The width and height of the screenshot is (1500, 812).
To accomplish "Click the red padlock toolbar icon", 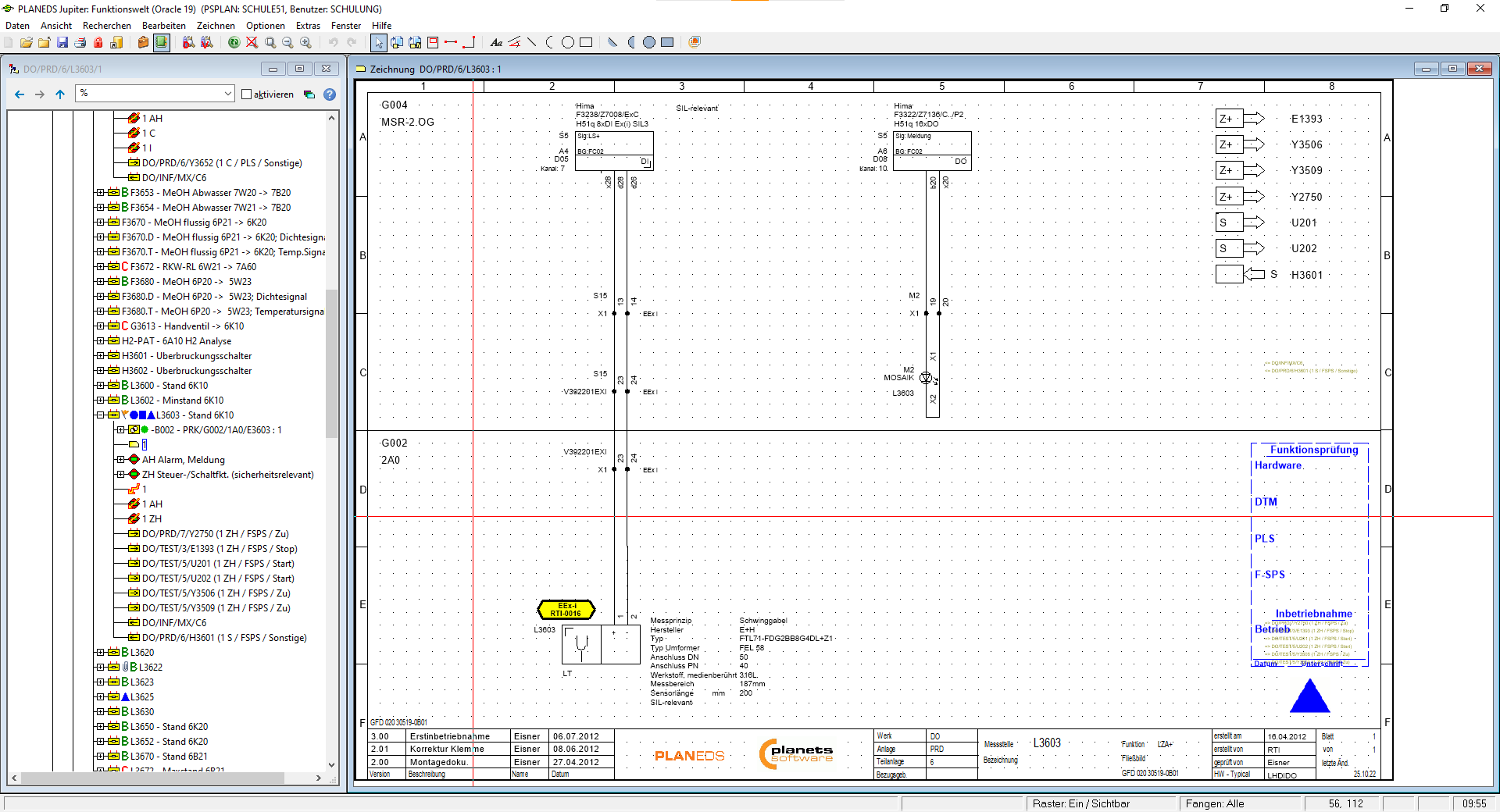I will pos(98,42).
